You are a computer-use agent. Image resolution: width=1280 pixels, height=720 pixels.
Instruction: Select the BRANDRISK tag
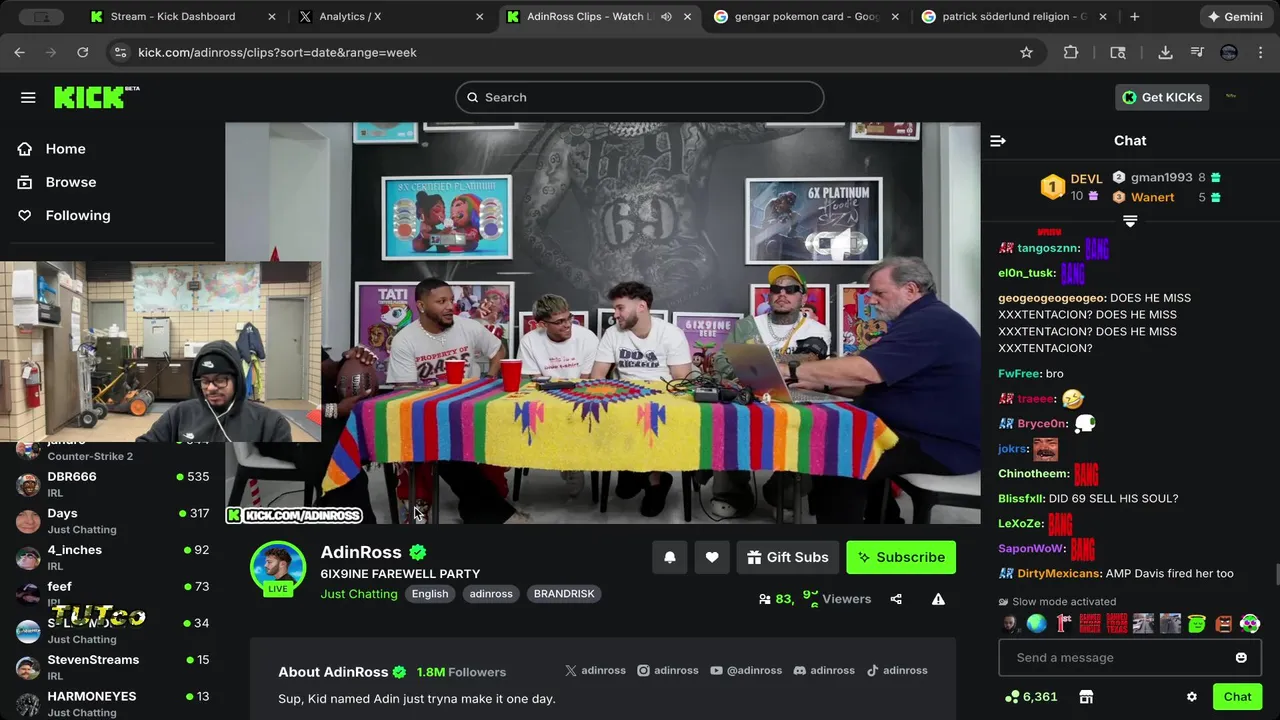pyautogui.click(x=564, y=594)
